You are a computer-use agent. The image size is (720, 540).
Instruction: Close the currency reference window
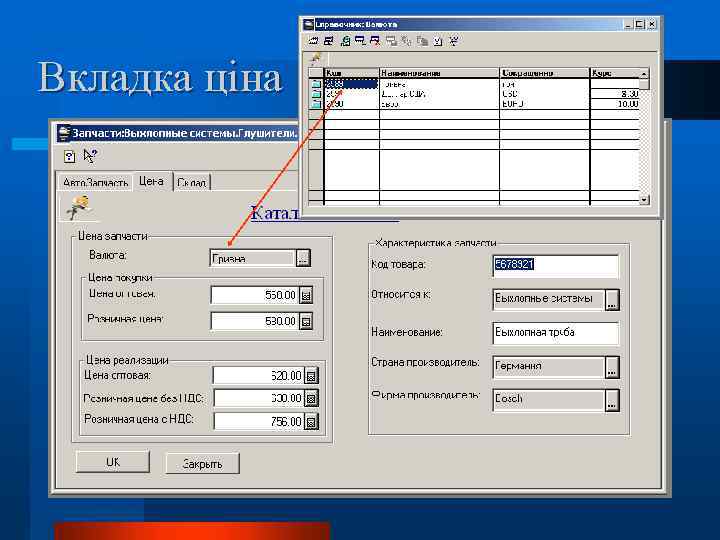[x=652, y=24]
